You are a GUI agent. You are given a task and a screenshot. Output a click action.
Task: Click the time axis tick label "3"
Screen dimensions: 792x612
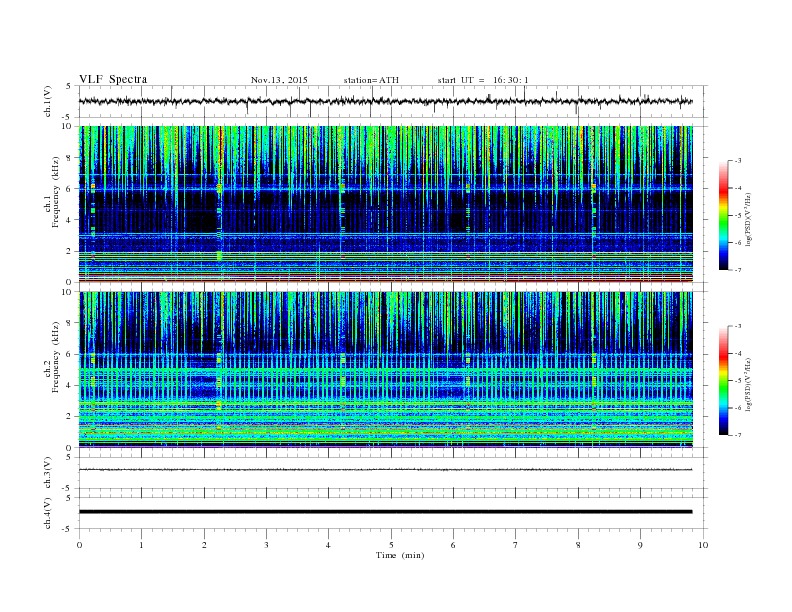[266, 545]
